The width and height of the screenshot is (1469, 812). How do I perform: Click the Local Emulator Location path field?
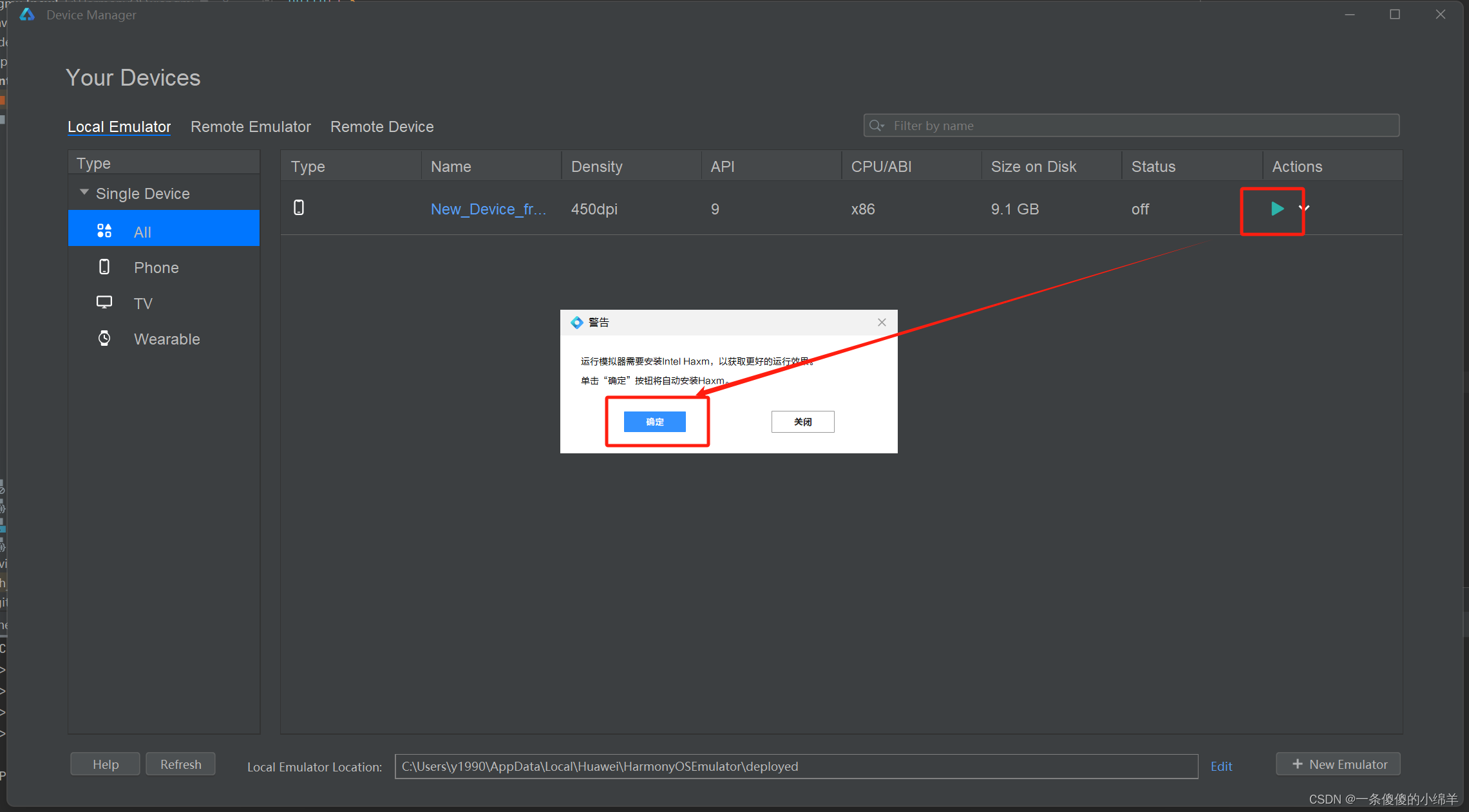pyautogui.click(x=796, y=766)
